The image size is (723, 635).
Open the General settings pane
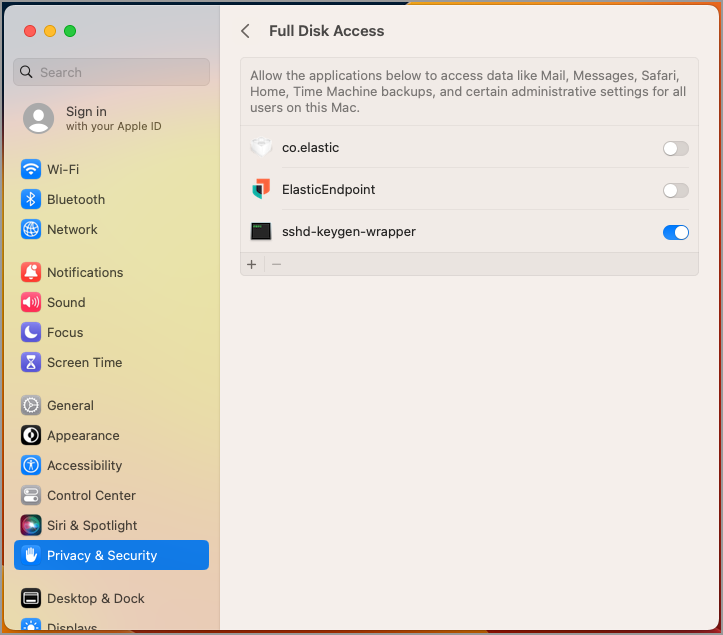click(x=70, y=405)
